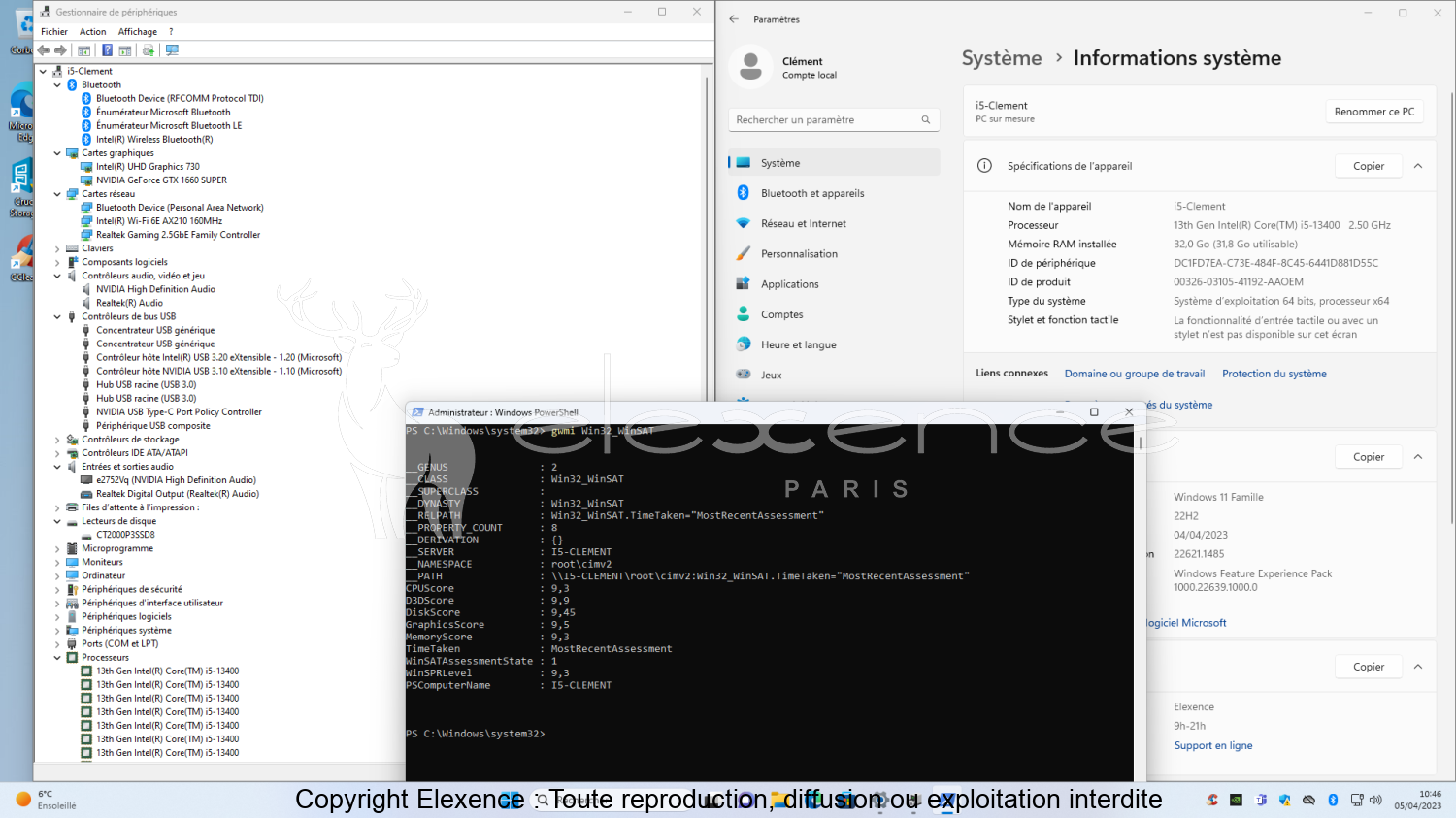Screen dimensions: 1456x818
Task: Select the Processeurs category icon
Action: tap(72, 658)
